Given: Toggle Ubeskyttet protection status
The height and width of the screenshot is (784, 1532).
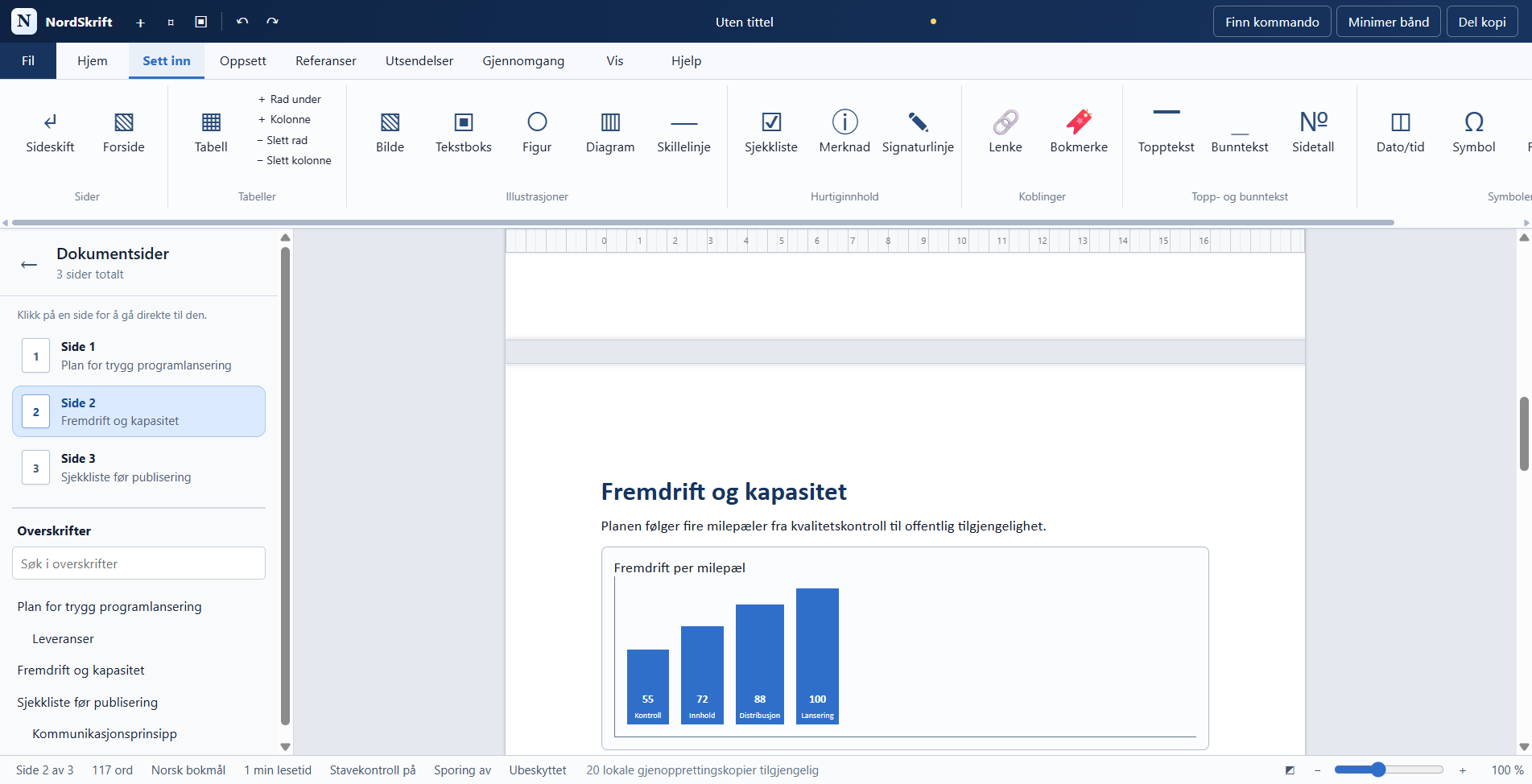Looking at the screenshot, I should pyautogui.click(x=538, y=770).
